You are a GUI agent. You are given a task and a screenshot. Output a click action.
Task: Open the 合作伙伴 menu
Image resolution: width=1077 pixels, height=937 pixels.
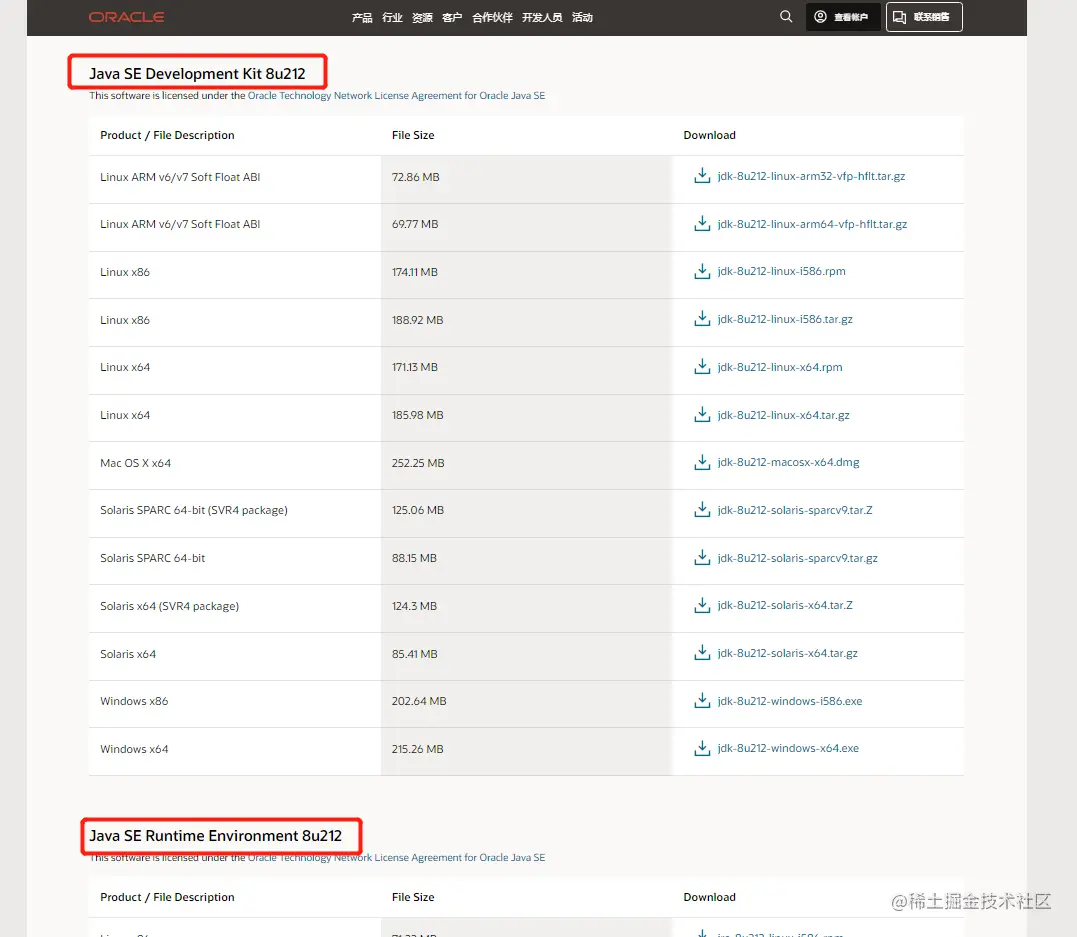(x=492, y=17)
